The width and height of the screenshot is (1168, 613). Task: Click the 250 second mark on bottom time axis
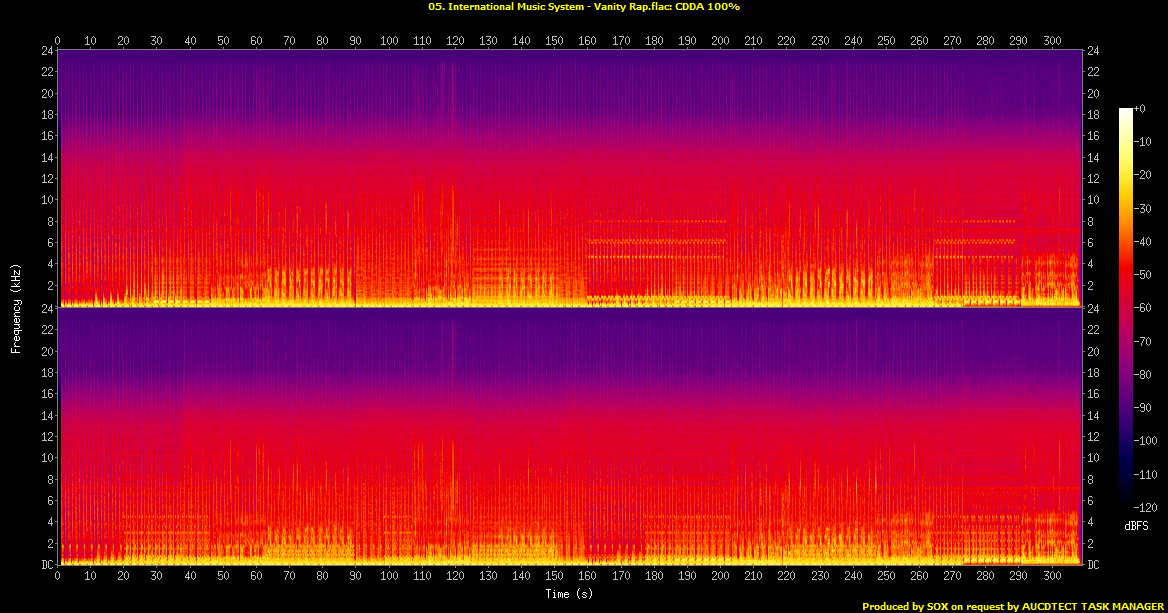coord(886,577)
